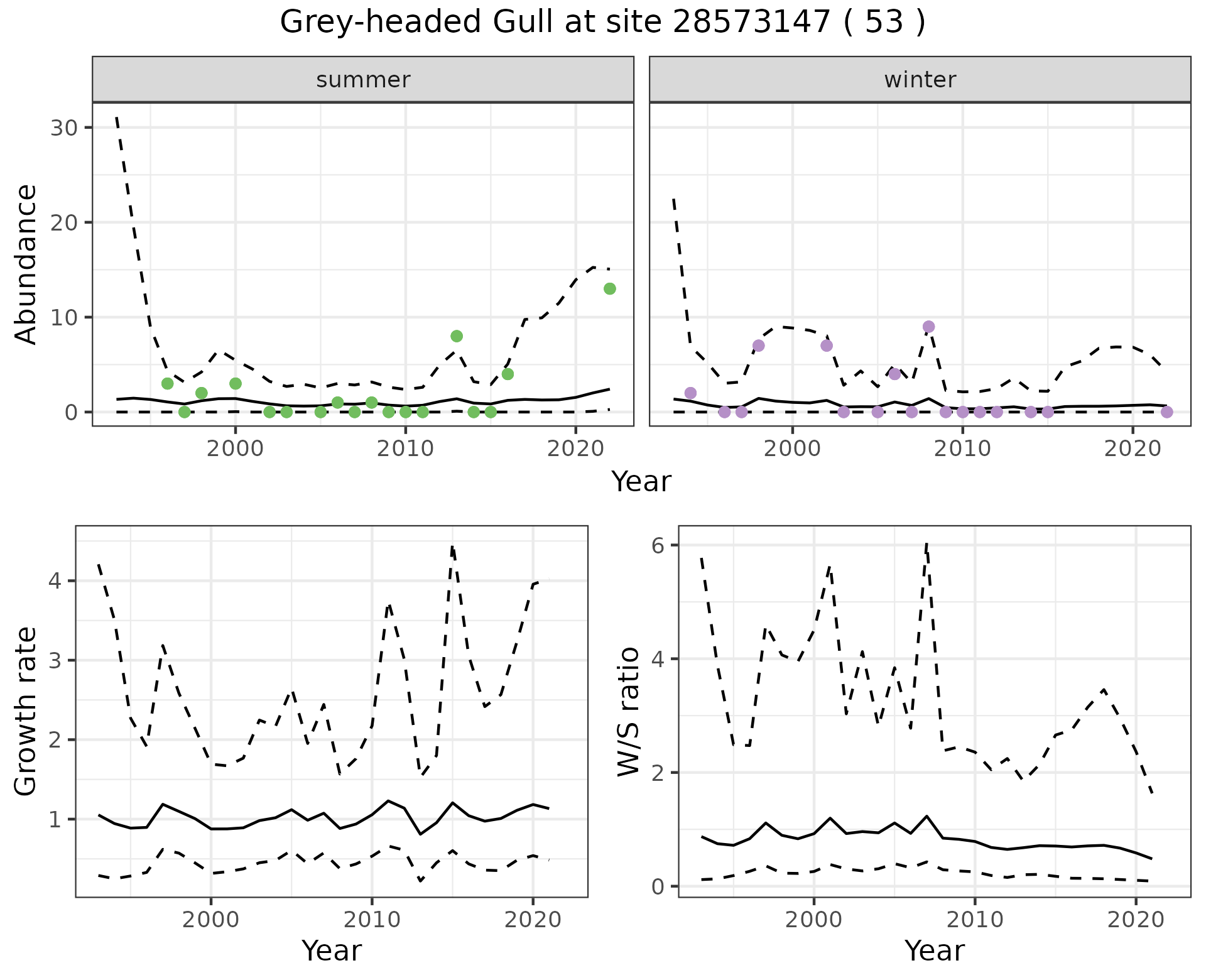This screenshot has width=1206, height=980.
Task: Click the 6 tick on the W/S ratio axis
Action: [658, 545]
